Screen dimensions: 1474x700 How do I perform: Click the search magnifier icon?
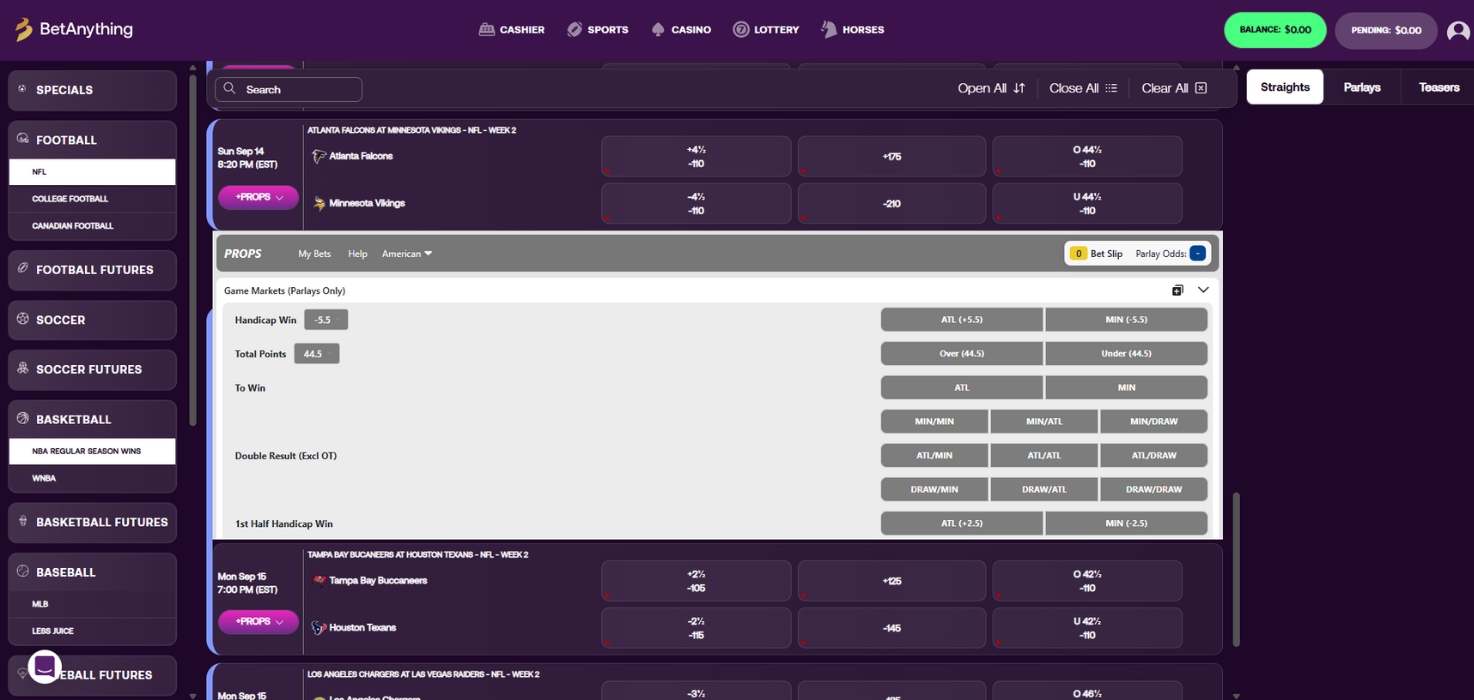coord(229,89)
